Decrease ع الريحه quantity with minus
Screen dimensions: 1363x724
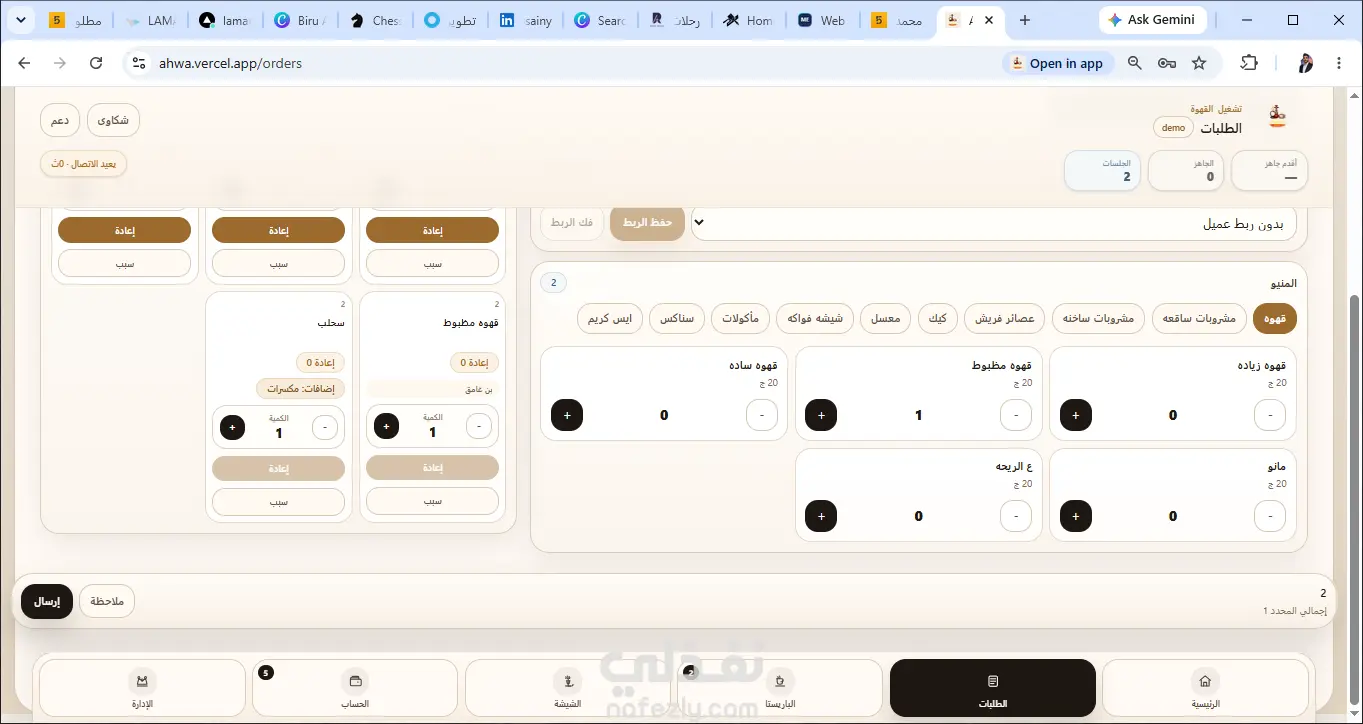pyautogui.click(x=1016, y=516)
